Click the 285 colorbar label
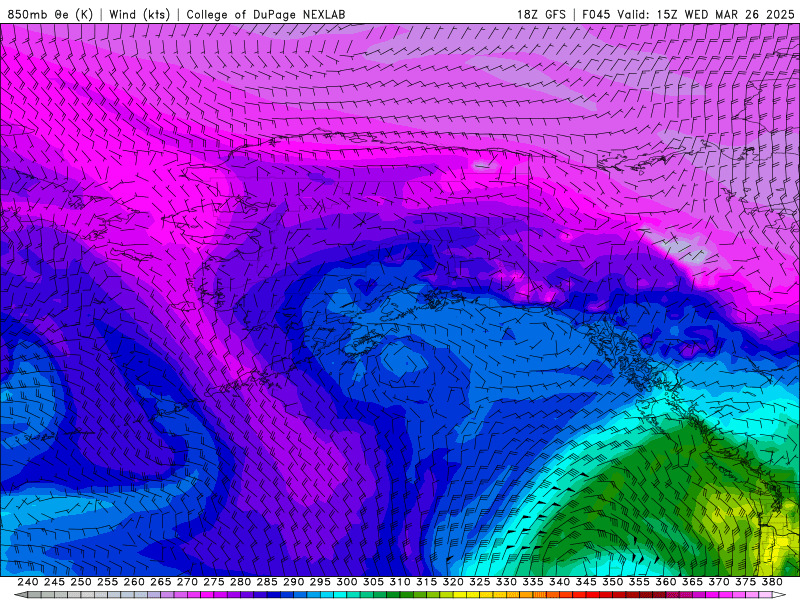This screenshot has width=800, height=600. coord(267,582)
